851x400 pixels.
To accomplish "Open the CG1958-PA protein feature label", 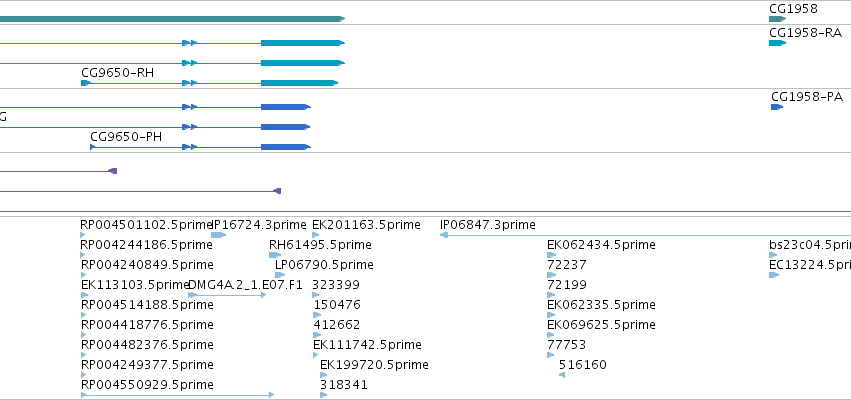I will [x=807, y=97].
